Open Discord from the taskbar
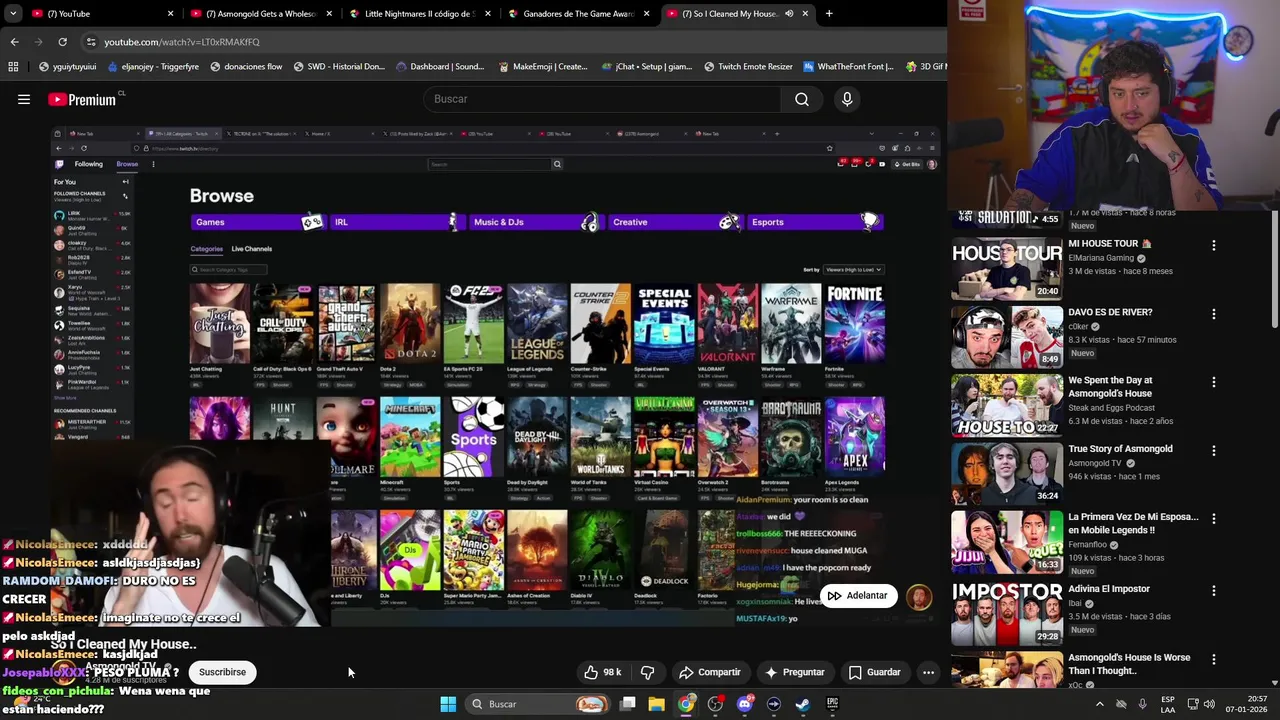 click(x=744, y=704)
